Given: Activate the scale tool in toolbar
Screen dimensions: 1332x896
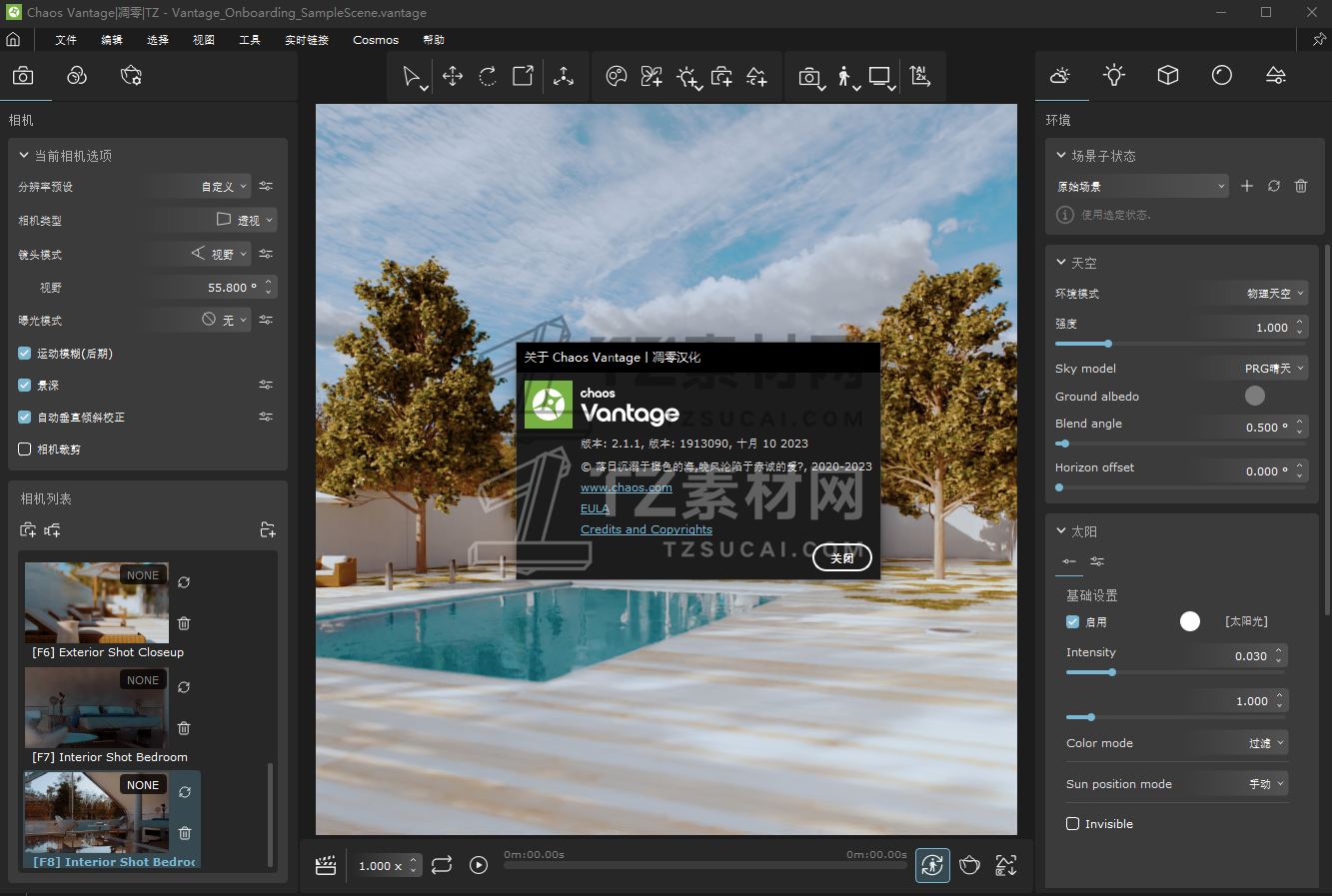Looking at the screenshot, I should coord(523,77).
